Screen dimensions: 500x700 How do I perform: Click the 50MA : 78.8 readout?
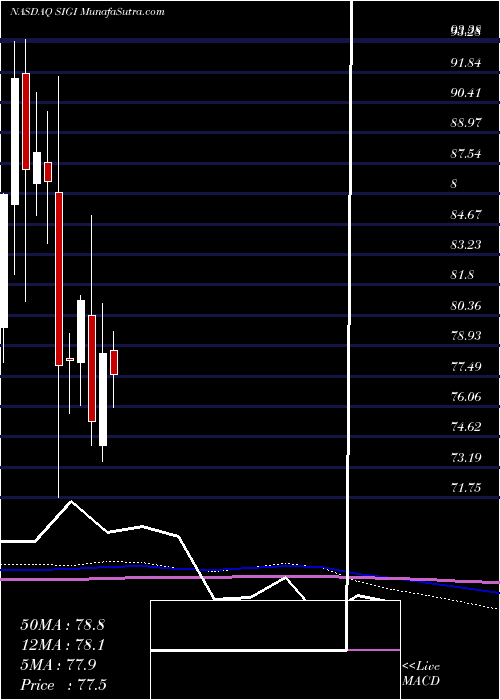(62, 625)
